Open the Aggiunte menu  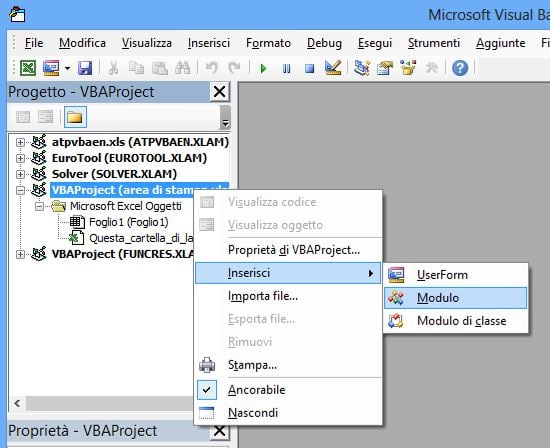tap(501, 43)
